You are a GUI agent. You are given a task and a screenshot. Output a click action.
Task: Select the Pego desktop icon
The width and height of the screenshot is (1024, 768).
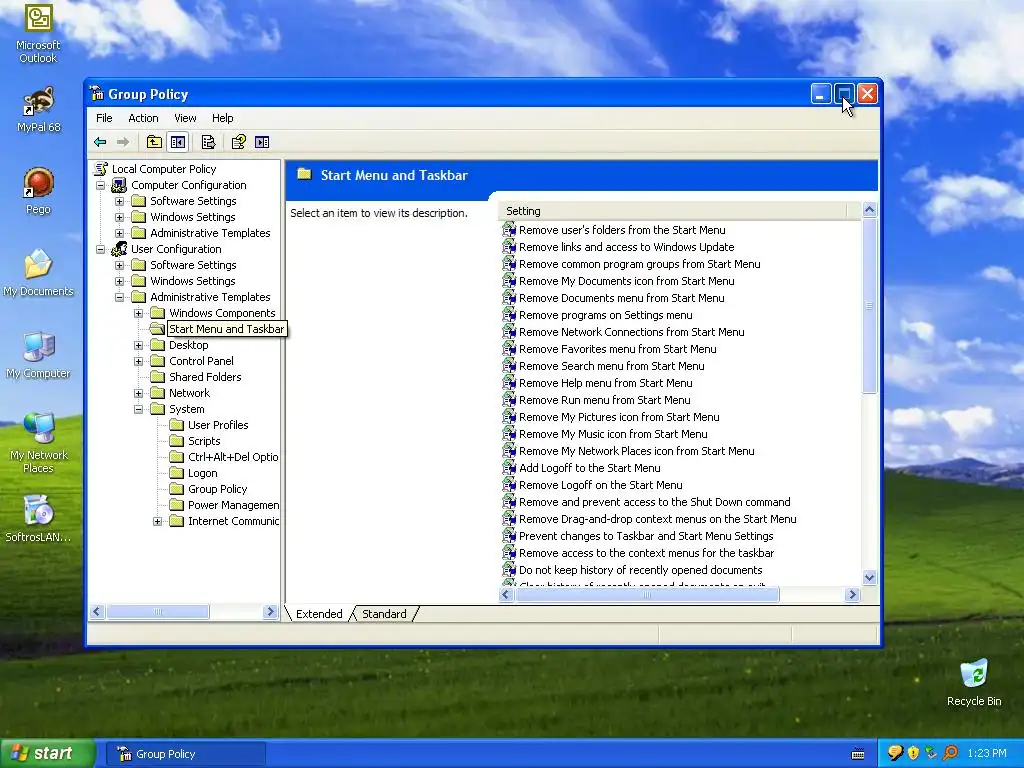click(x=38, y=191)
